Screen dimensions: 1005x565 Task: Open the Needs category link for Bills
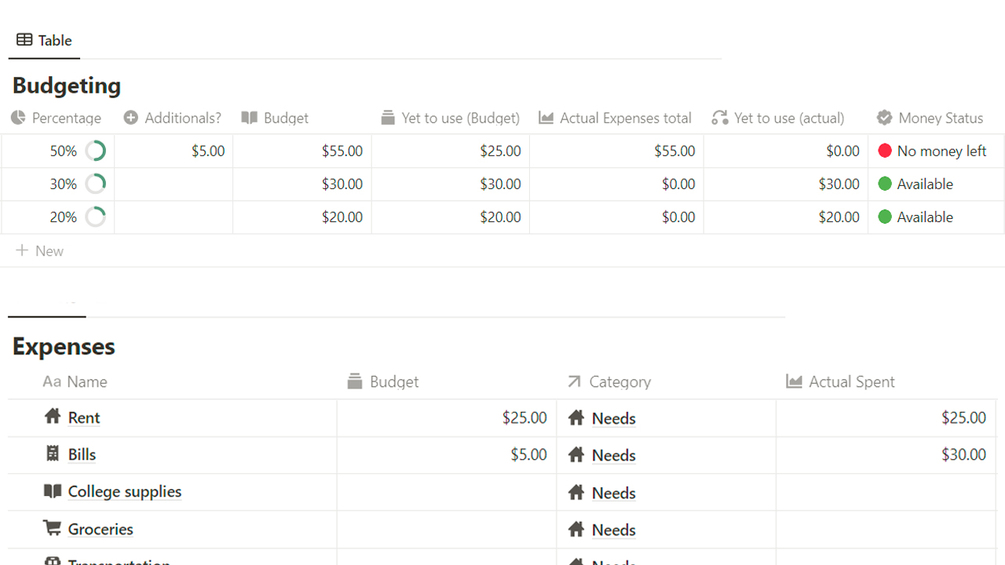(613, 455)
